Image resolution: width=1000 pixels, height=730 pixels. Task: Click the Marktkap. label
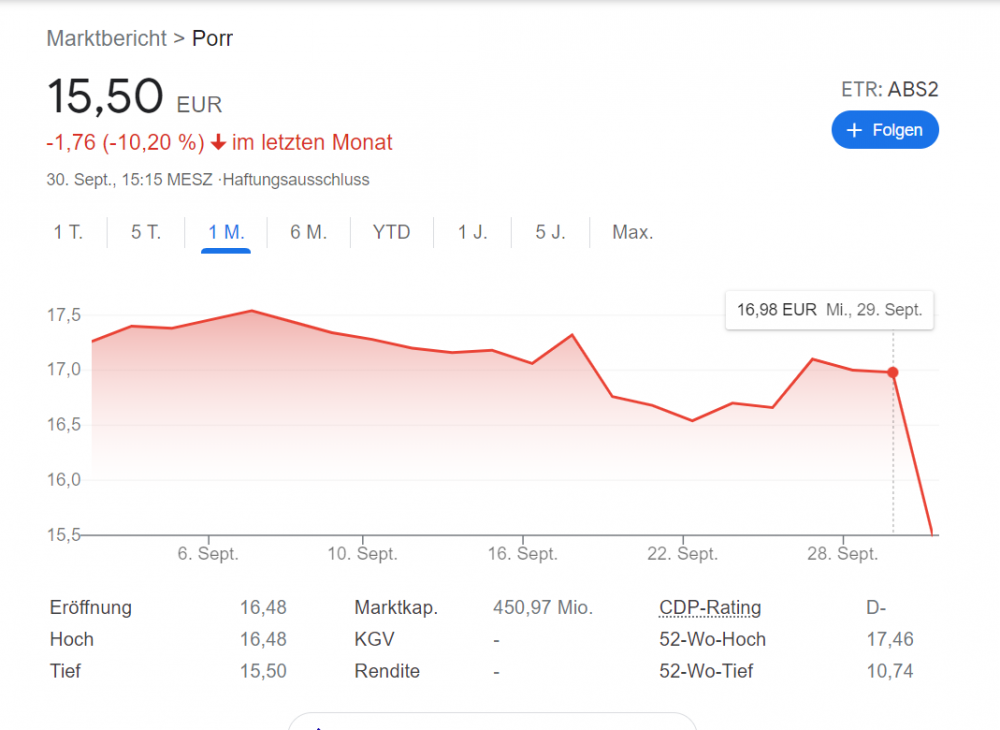point(396,608)
